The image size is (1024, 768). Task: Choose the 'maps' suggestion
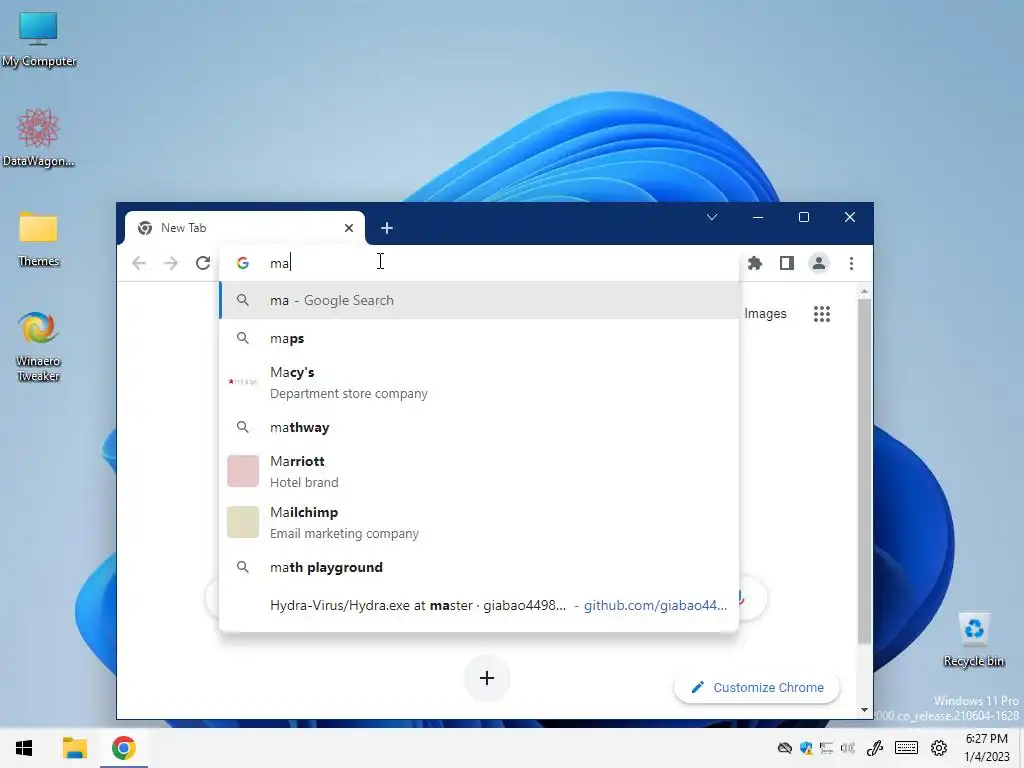click(x=479, y=338)
